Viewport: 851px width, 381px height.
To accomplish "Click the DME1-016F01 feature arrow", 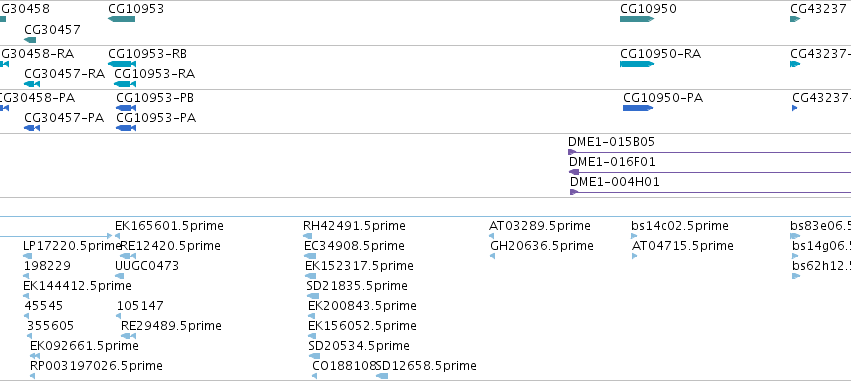I will coord(574,172).
